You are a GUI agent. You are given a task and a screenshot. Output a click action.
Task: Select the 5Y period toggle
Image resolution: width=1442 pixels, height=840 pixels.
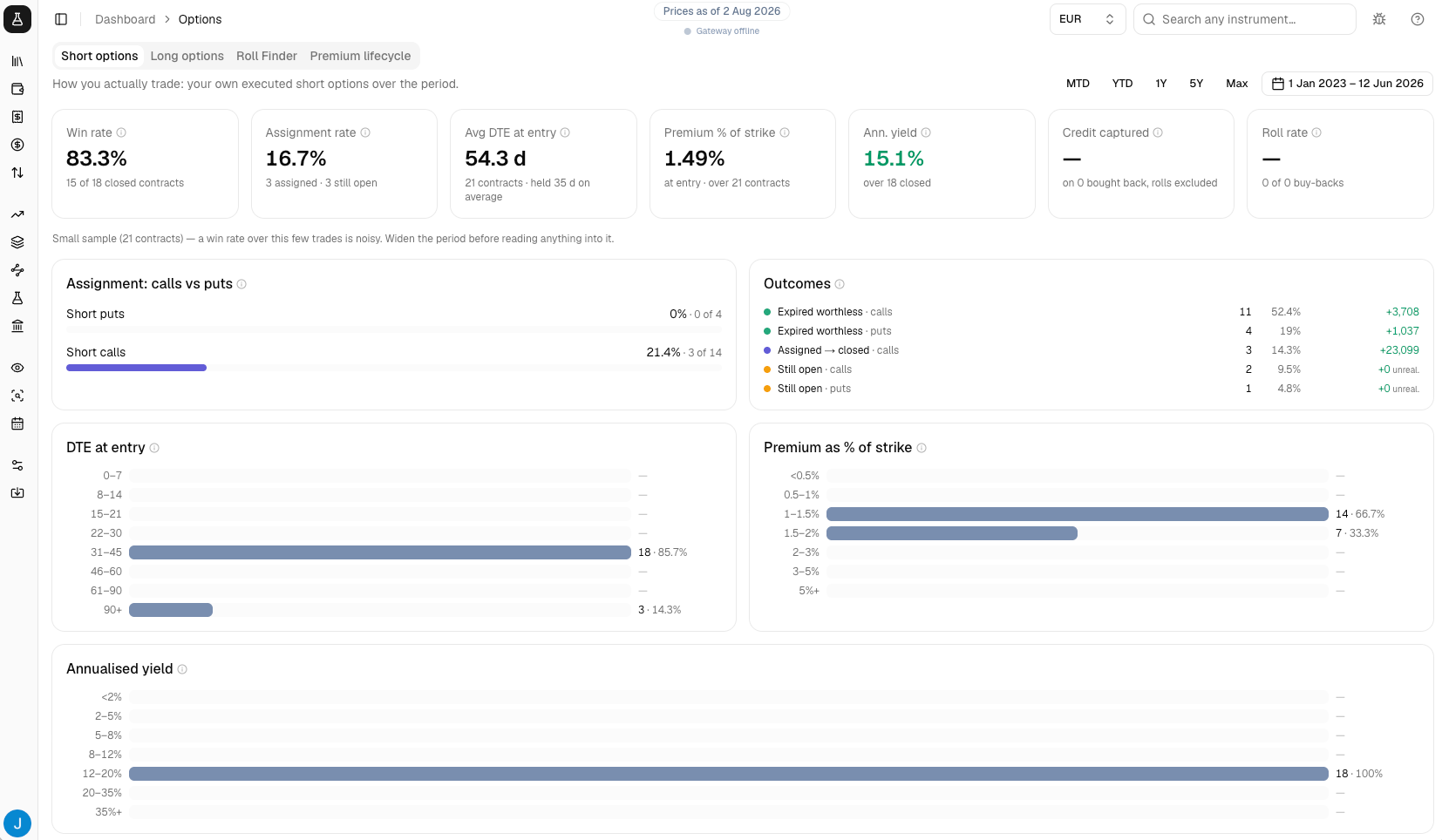[1196, 84]
